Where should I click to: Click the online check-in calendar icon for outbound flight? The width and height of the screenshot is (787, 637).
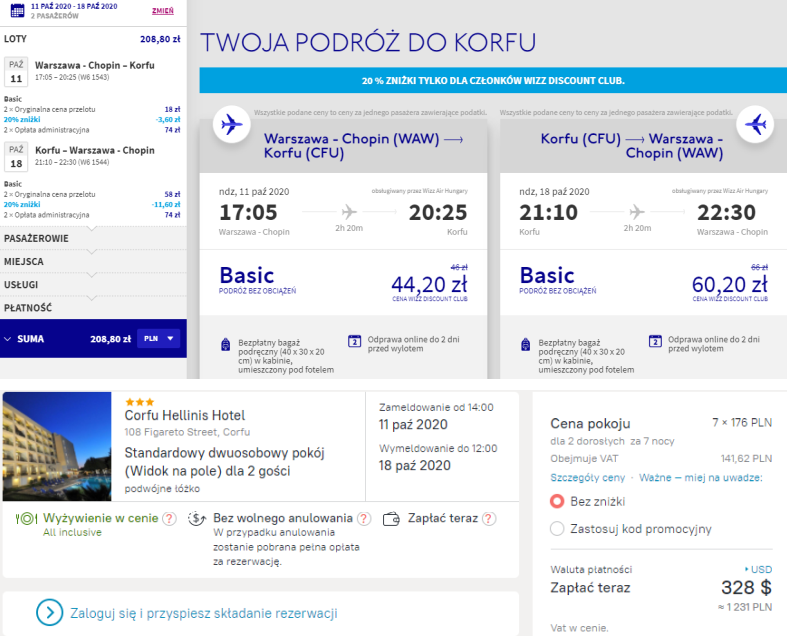[354, 341]
